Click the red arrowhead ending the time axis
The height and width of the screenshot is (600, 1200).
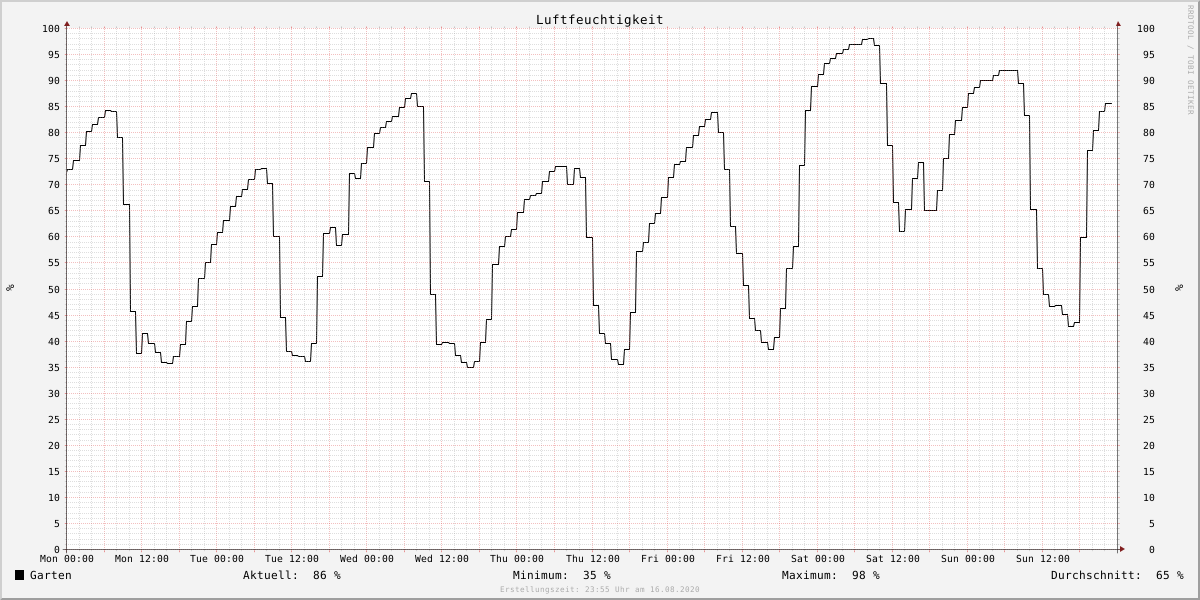coord(1122,549)
